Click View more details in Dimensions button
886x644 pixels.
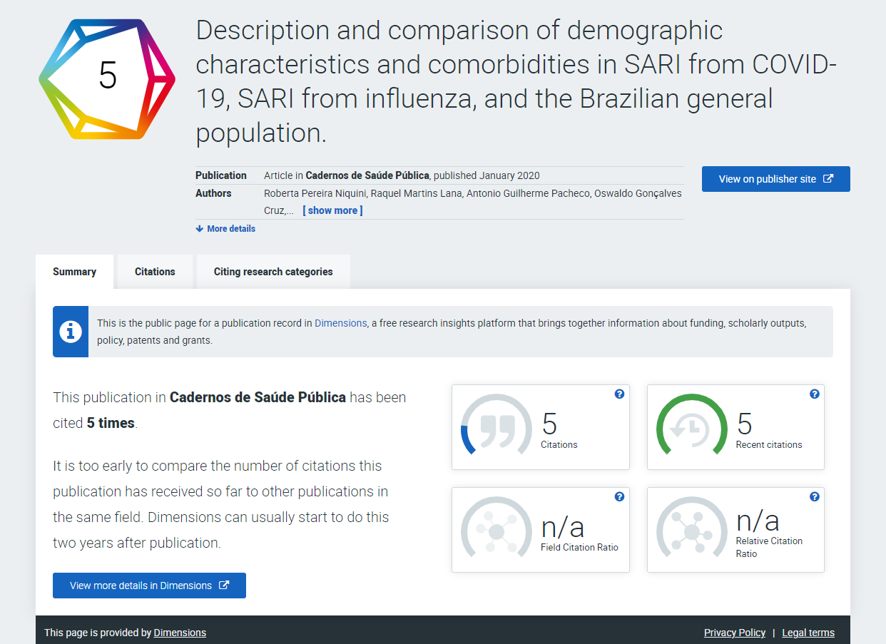pos(149,586)
